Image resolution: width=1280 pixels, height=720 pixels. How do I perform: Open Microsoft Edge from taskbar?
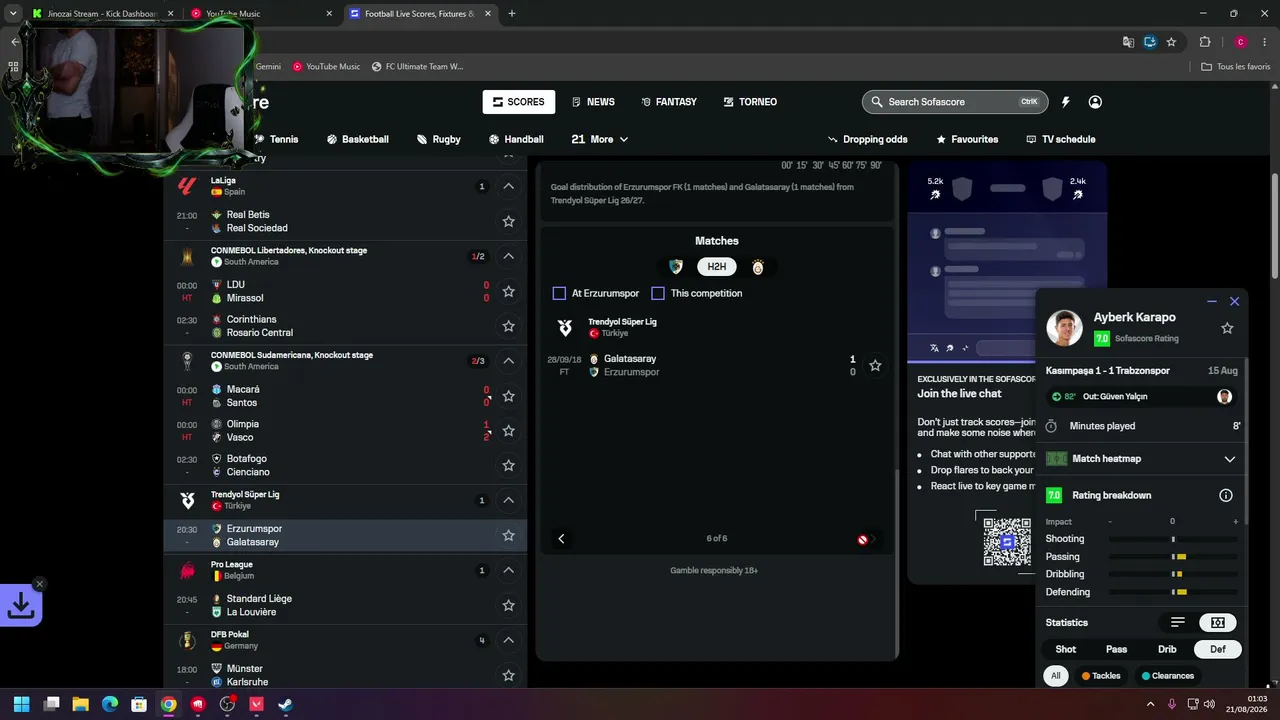point(110,704)
